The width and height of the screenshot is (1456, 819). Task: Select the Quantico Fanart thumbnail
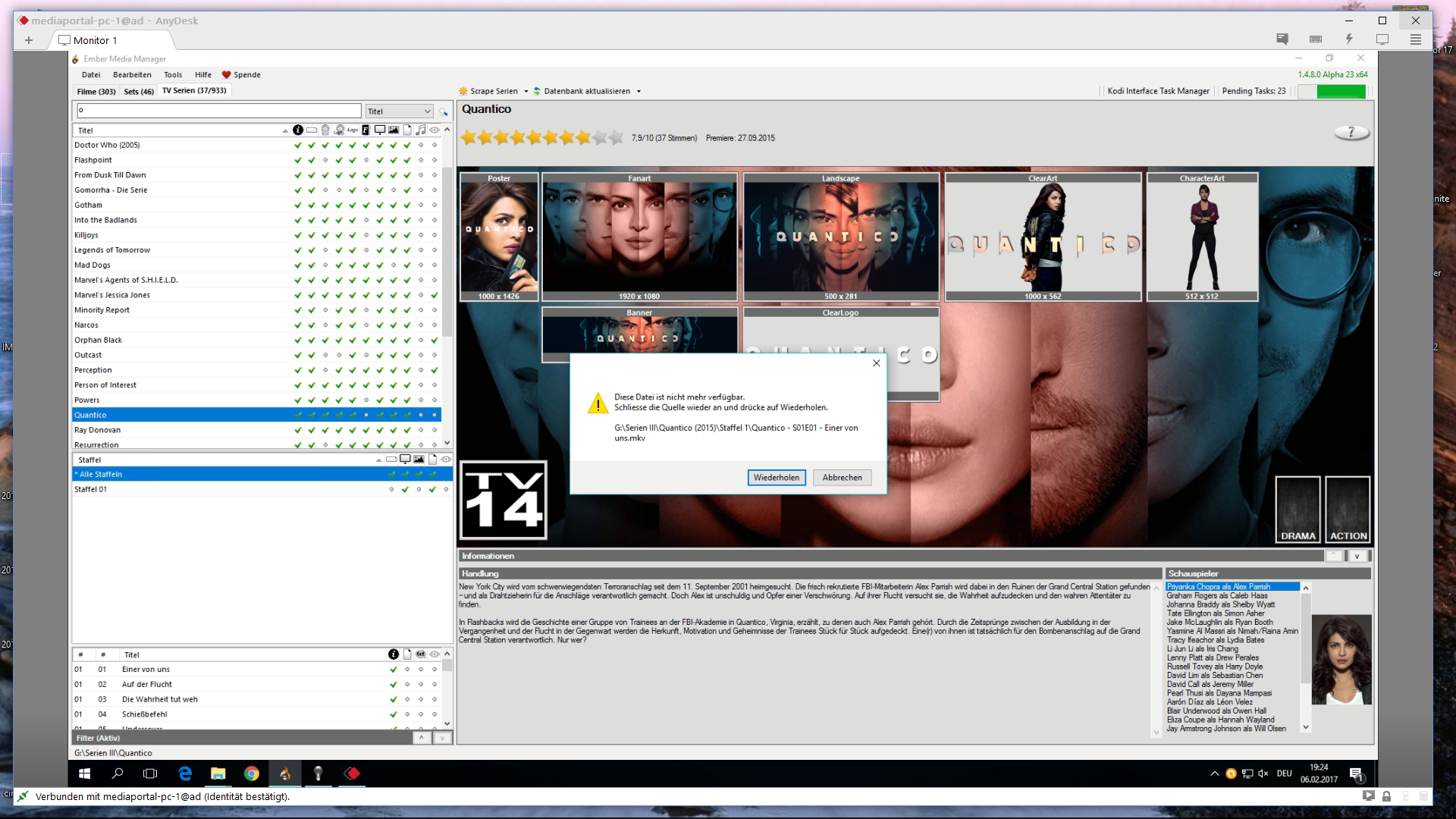click(639, 237)
